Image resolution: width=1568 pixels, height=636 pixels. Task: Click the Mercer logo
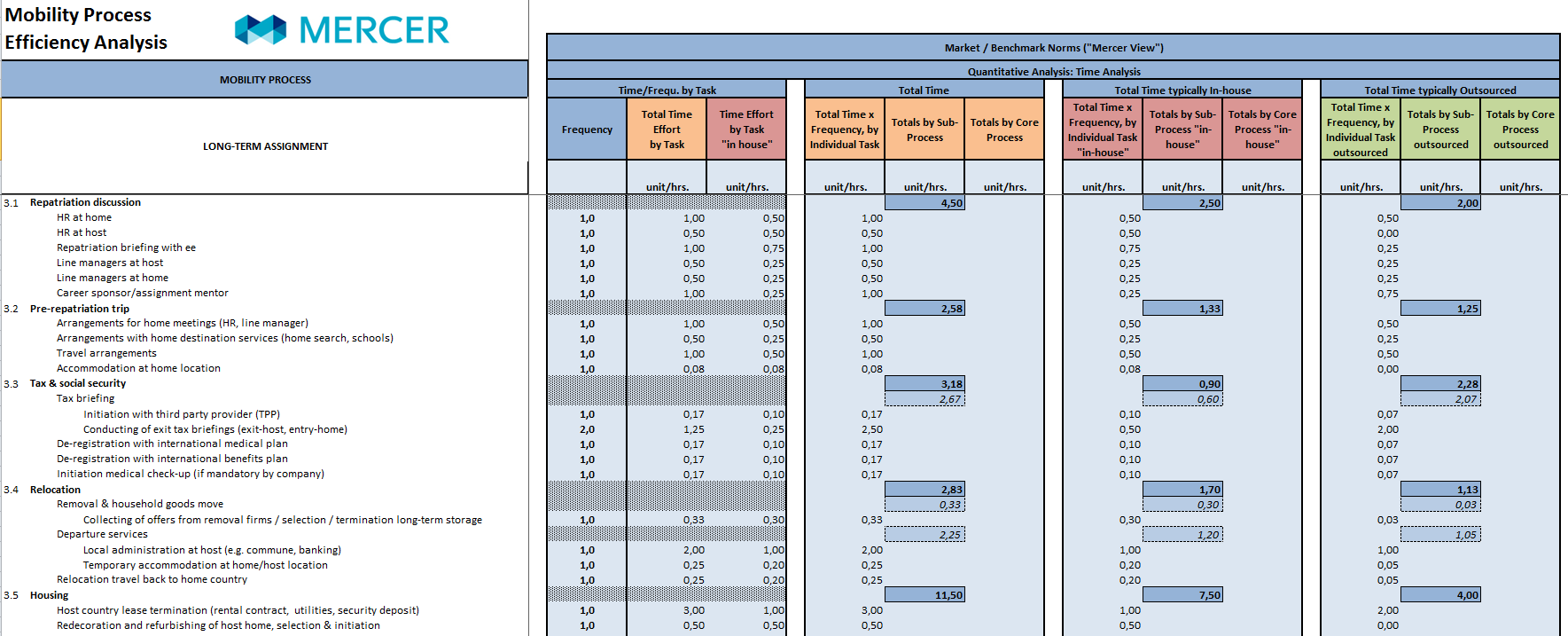(x=341, y=30)
